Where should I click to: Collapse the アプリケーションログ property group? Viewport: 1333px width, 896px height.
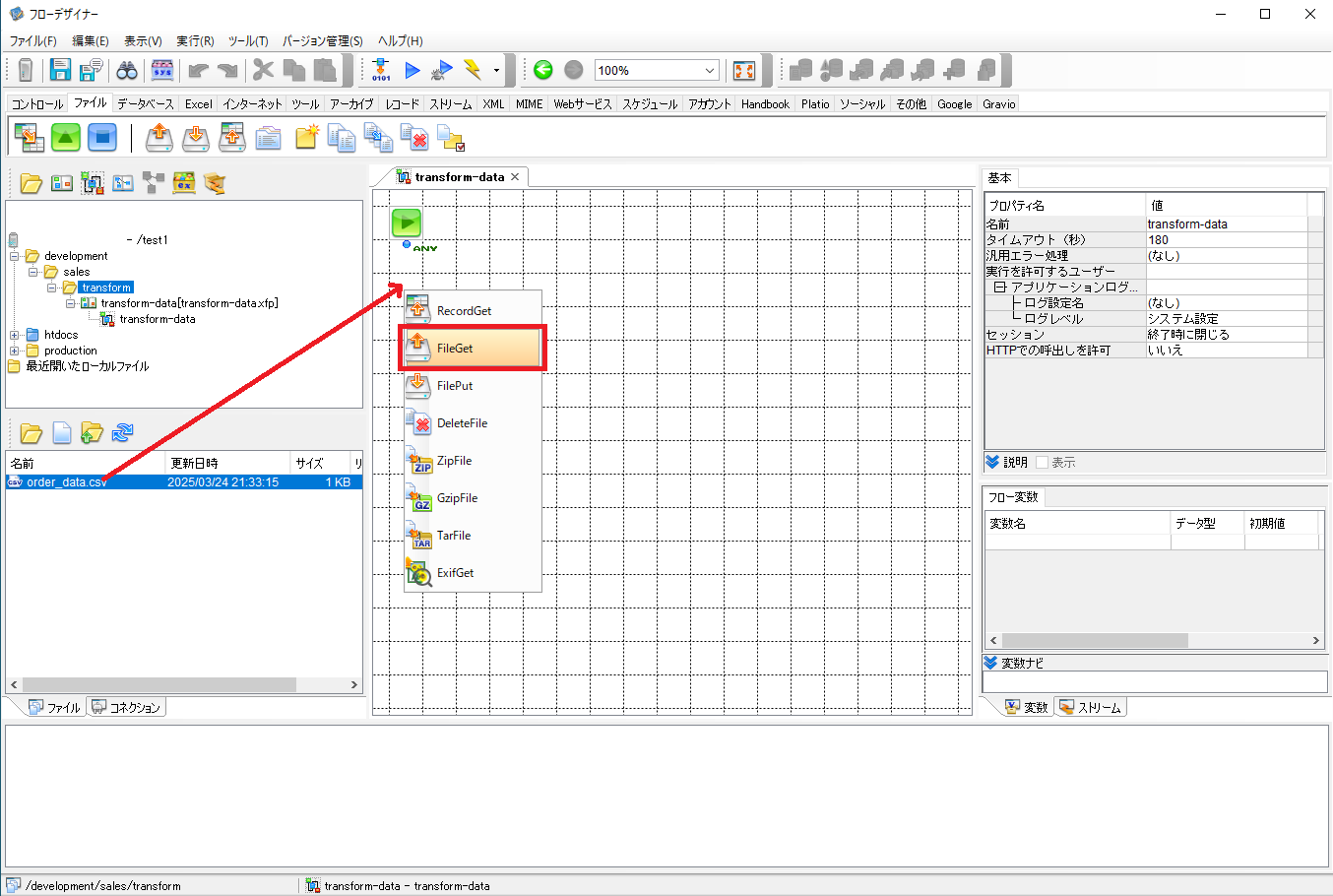point(999,288)
